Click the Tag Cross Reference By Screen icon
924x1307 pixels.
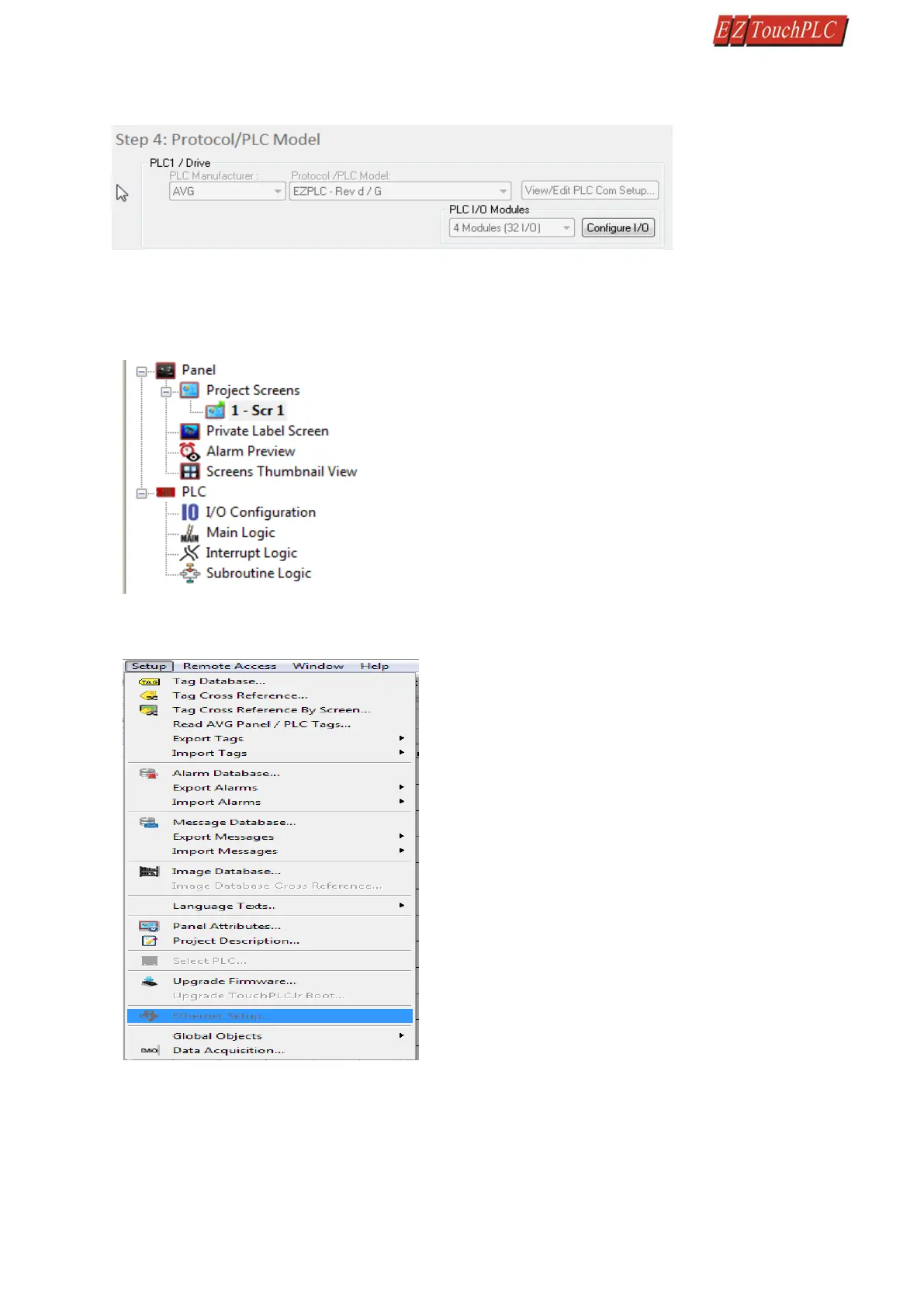149,709
